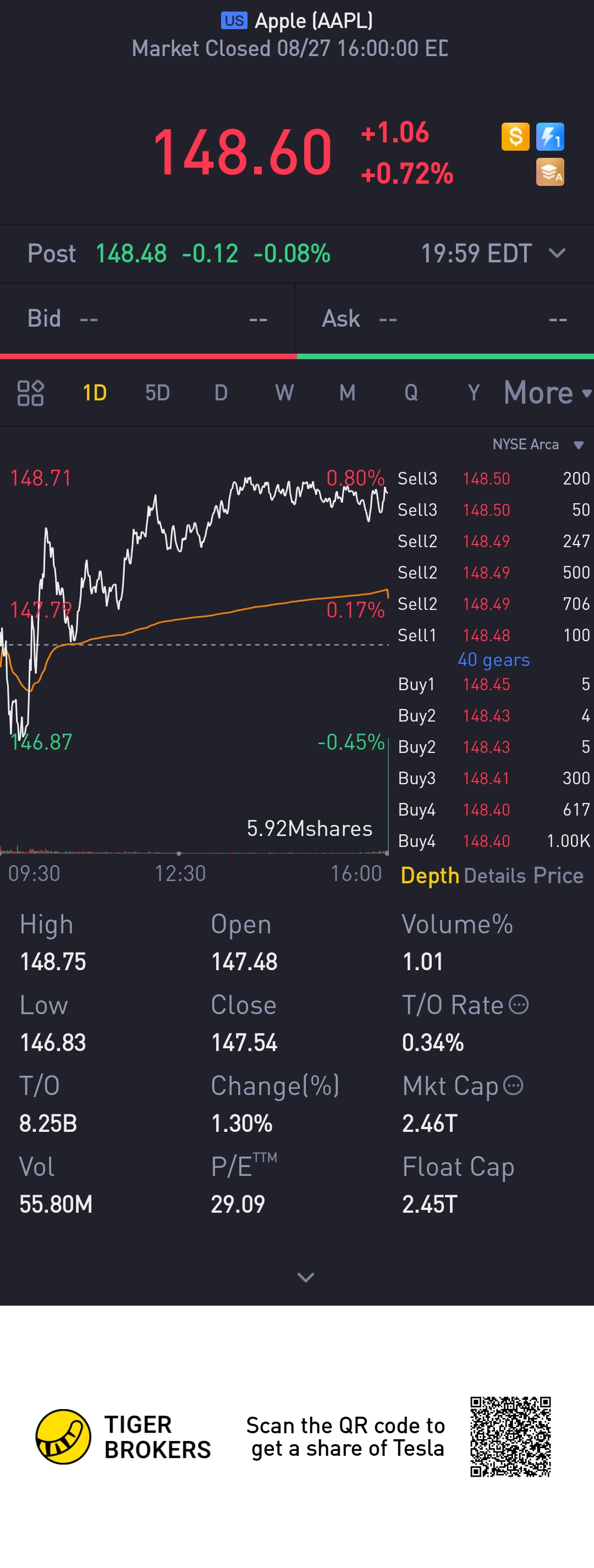The height and width of the screenshot is (1568, 594).
Task: Tap the yellow dollar sign icon
Action: [515, 136]
